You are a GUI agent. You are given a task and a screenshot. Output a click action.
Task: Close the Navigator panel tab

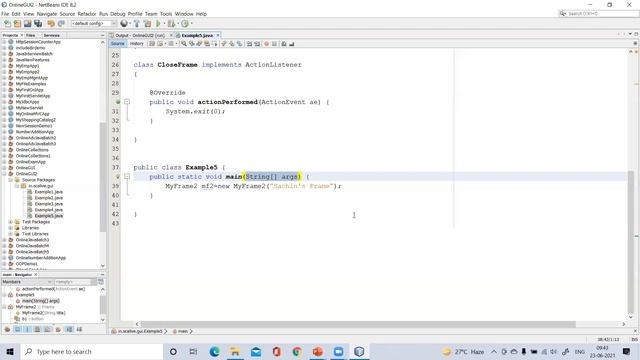point(36,275)
